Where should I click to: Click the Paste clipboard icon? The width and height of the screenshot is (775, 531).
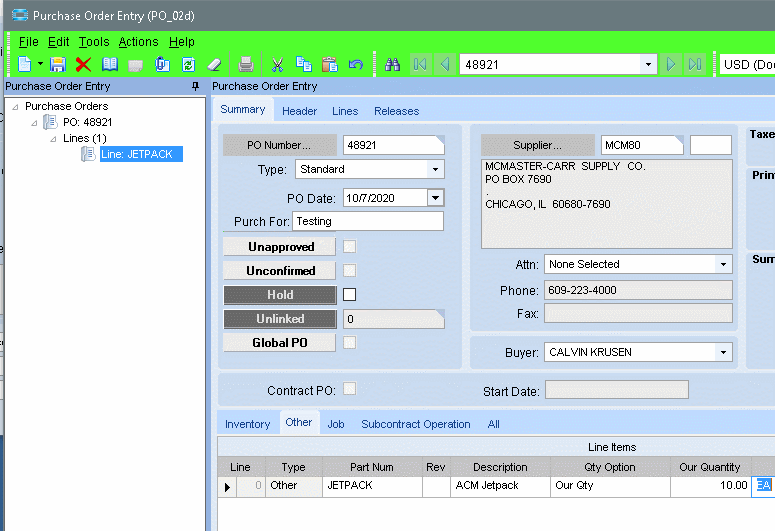point(329,64)
